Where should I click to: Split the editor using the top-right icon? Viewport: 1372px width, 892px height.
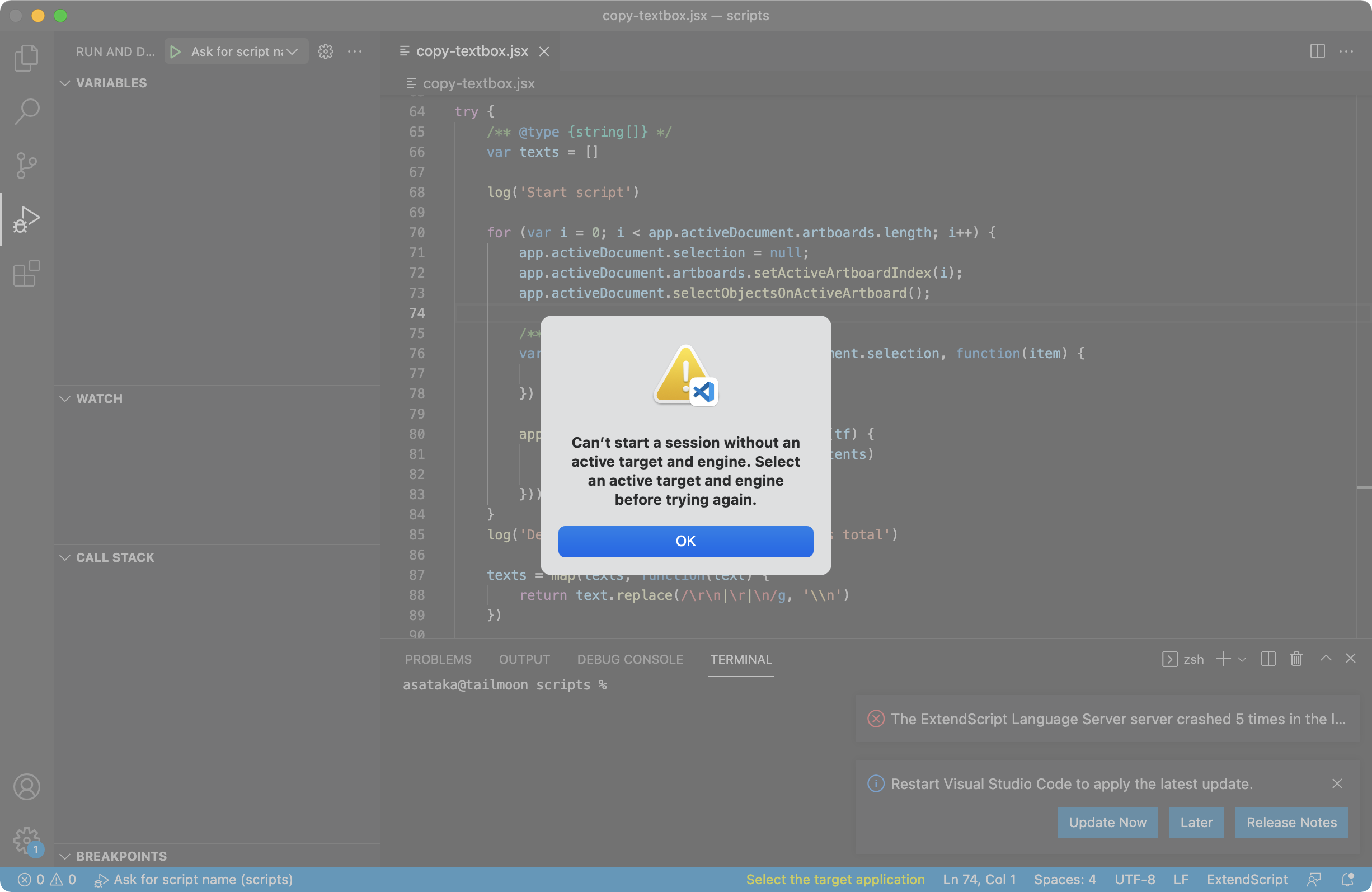1317,51
